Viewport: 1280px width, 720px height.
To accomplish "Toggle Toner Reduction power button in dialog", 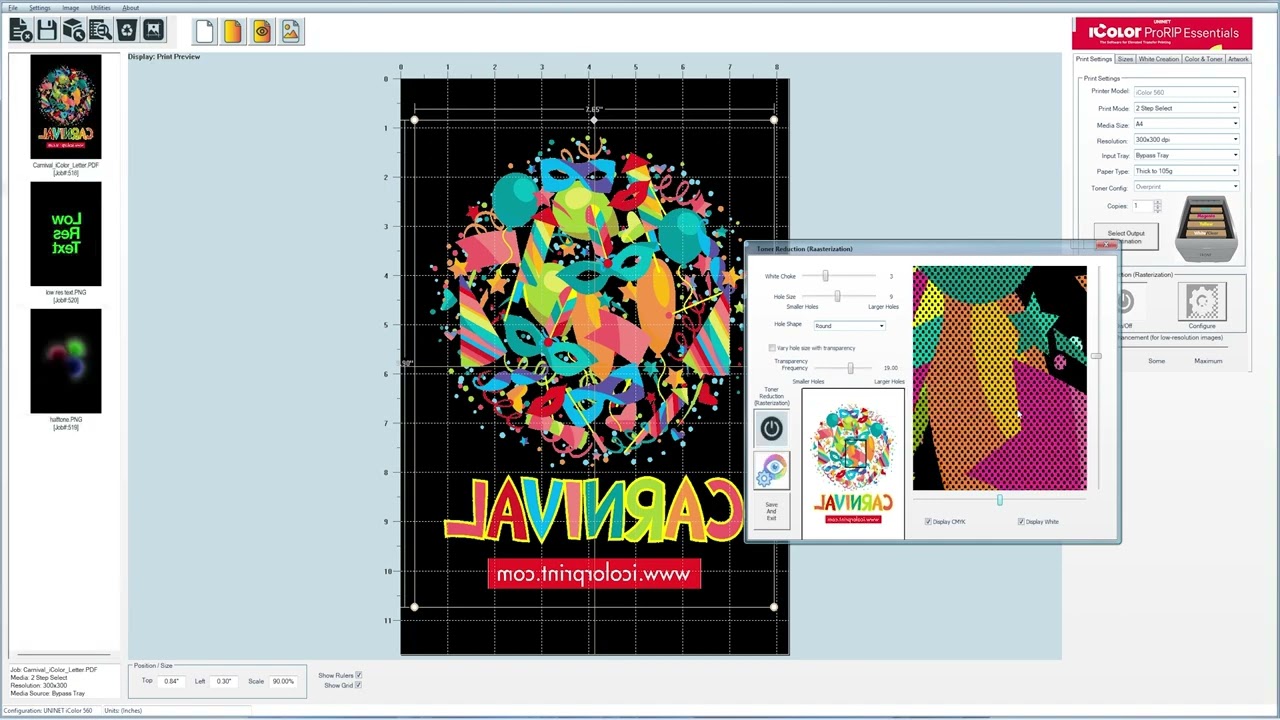I will (x=771, y=429).
